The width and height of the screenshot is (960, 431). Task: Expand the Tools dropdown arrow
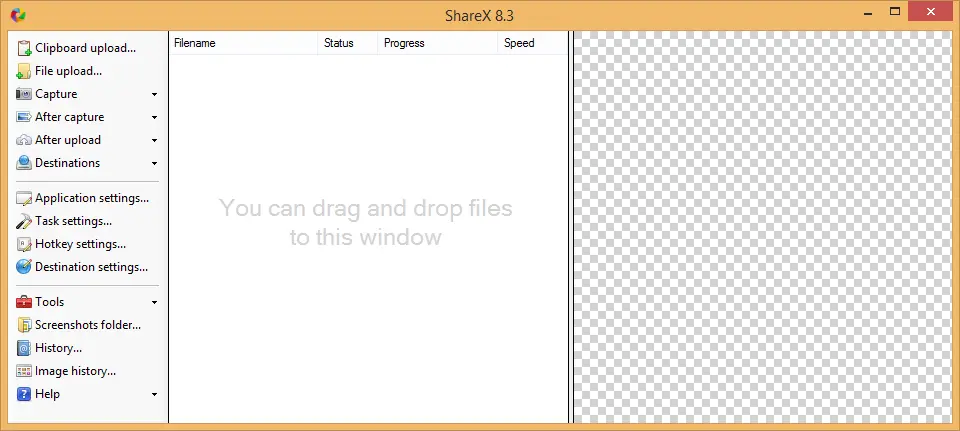(154, 302)
